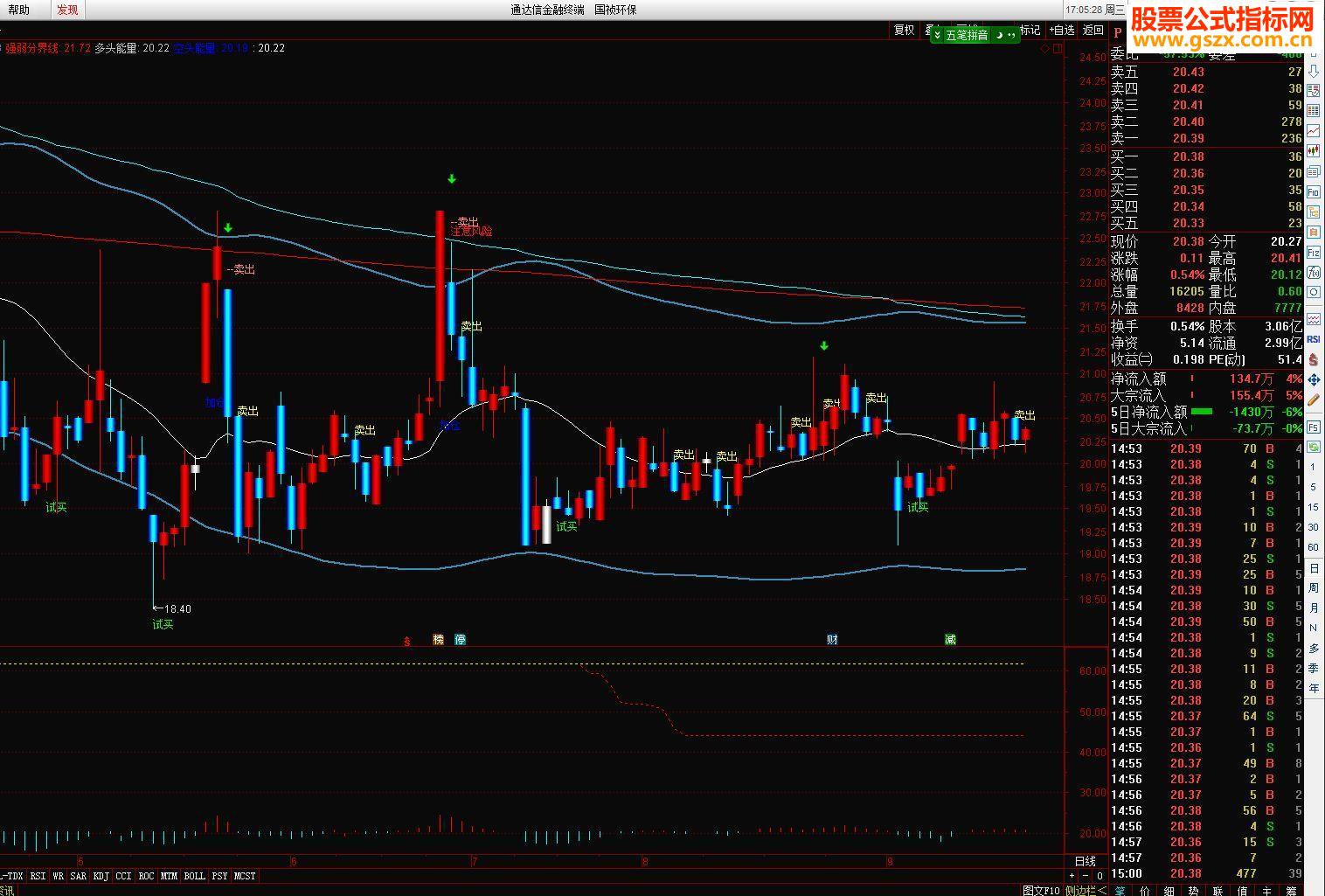Click the 注意风险 warning label on chart

(471, 232)
